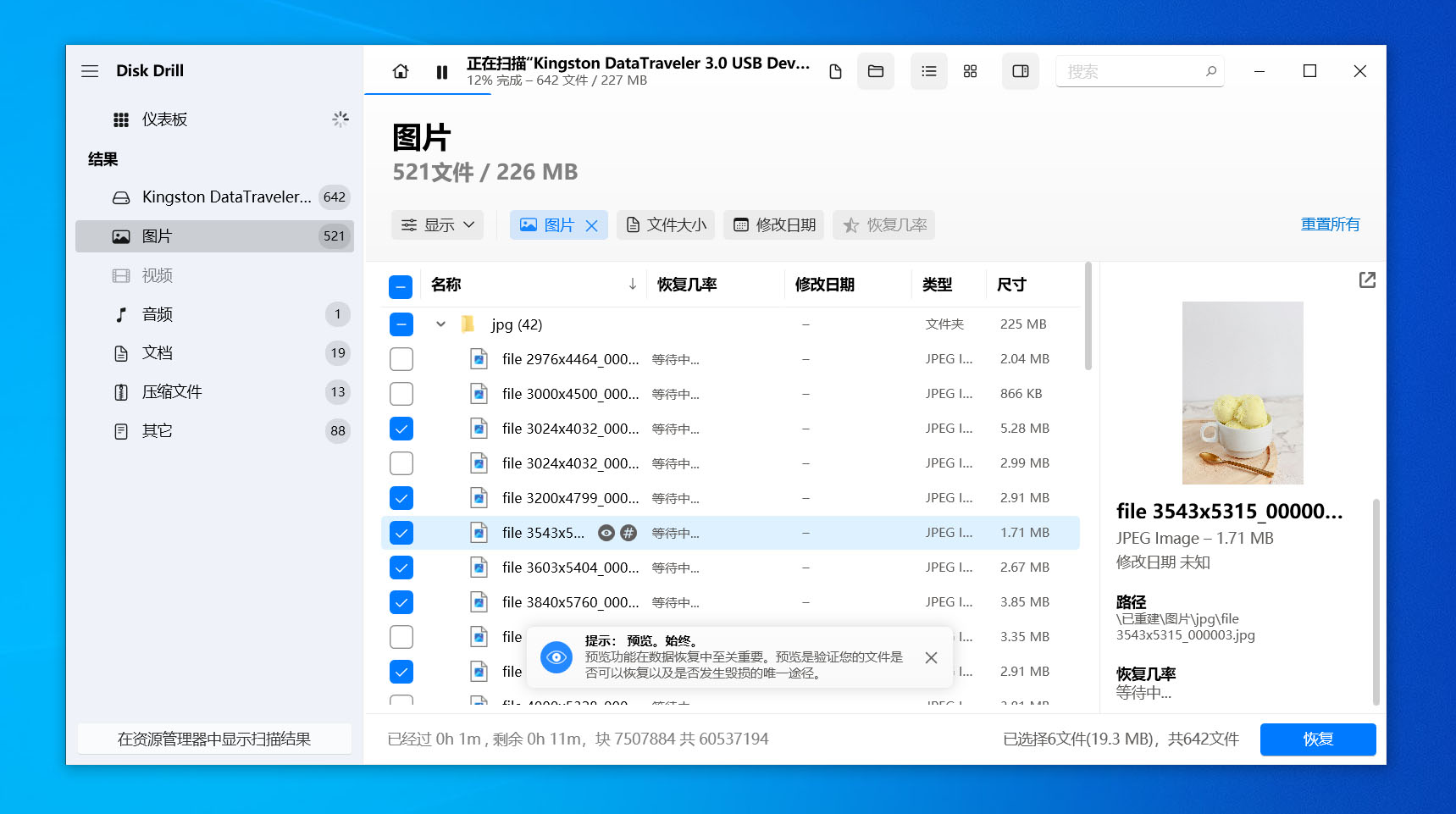This screenshot has height=814, width=1456.
Task: Click the 名称 sort arrow
Action: click(632, 285)
